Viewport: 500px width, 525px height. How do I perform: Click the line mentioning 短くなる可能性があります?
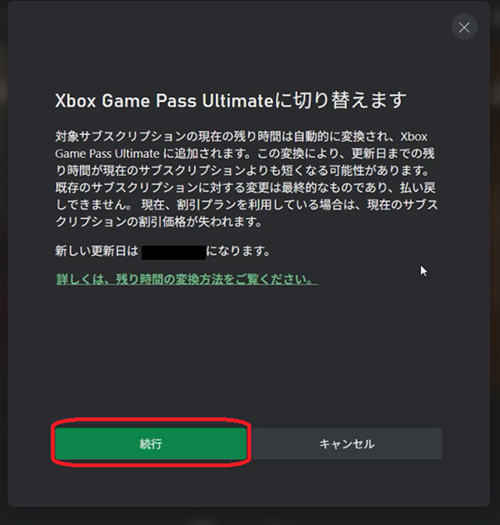[x=242, y=171]
